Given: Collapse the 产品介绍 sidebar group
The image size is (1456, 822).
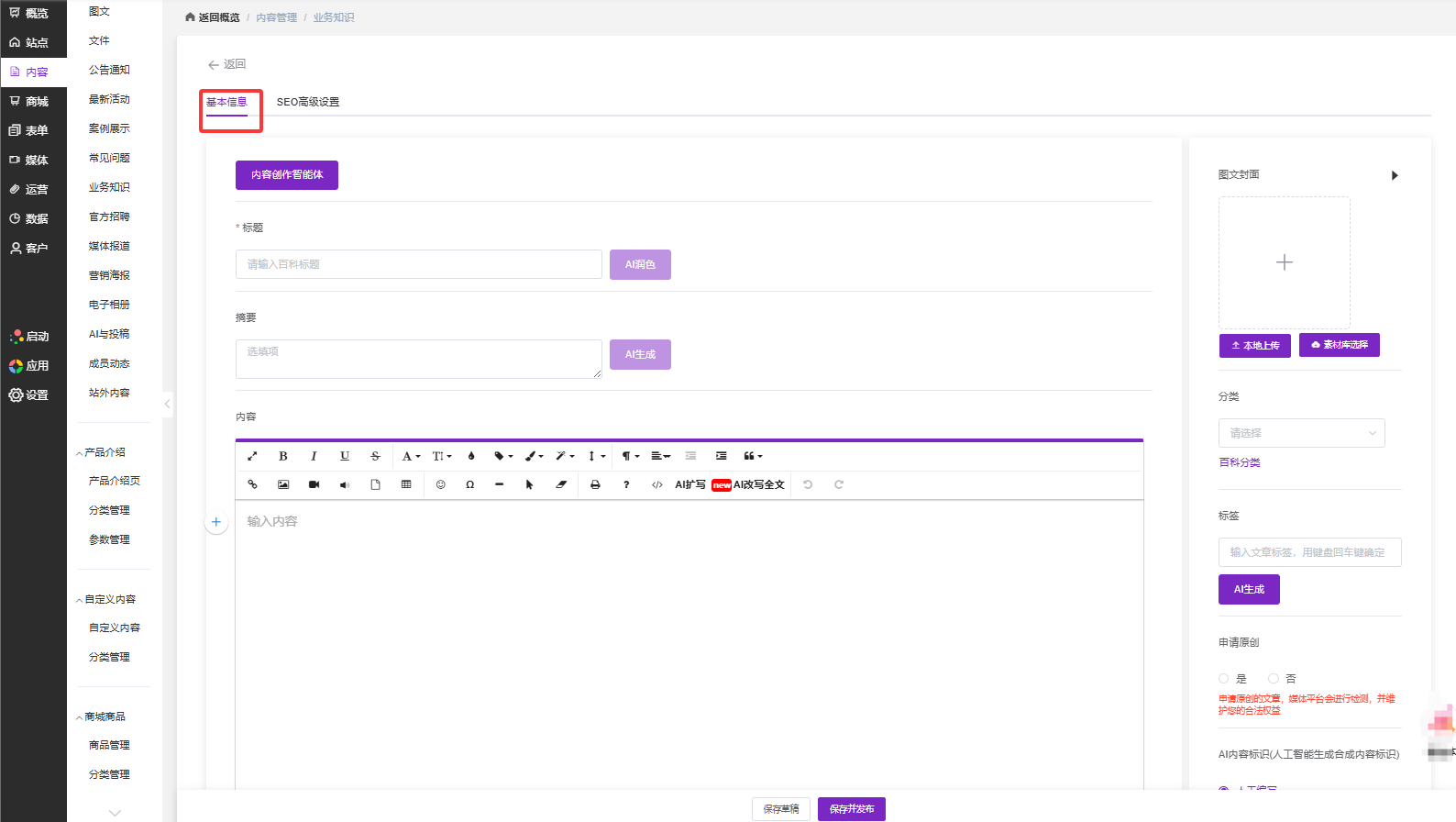Looking at the screenshot, I should pos(79,453).
